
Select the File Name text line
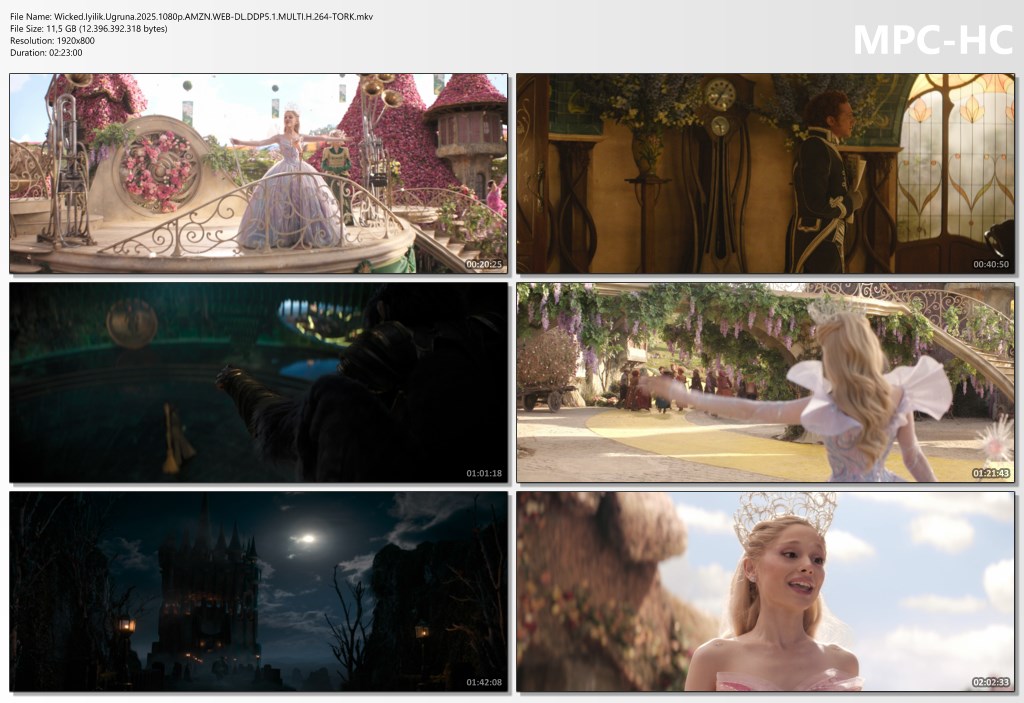click(191, 16)
